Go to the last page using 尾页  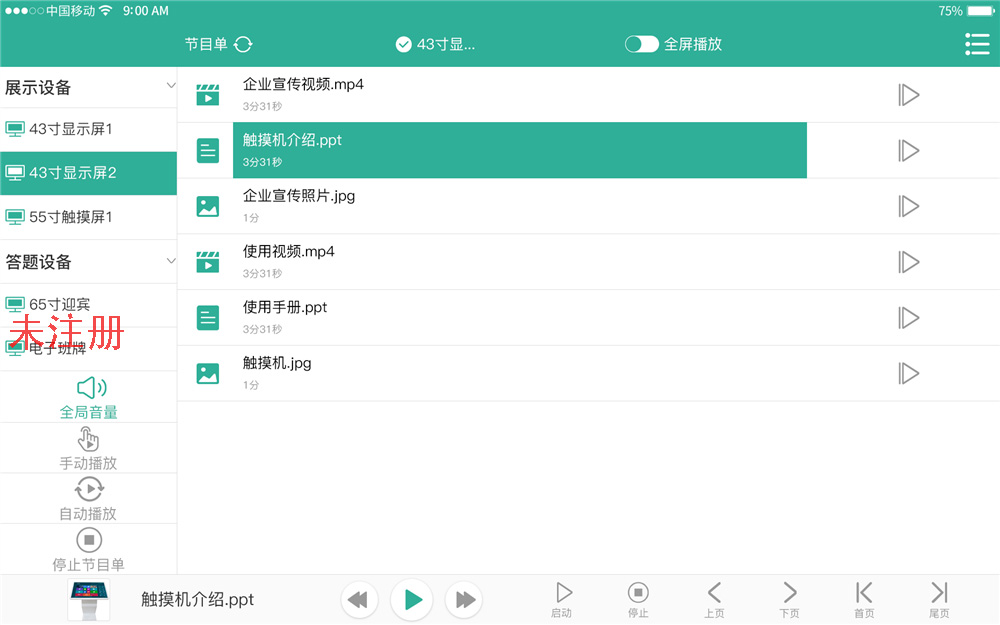point(938,598)
